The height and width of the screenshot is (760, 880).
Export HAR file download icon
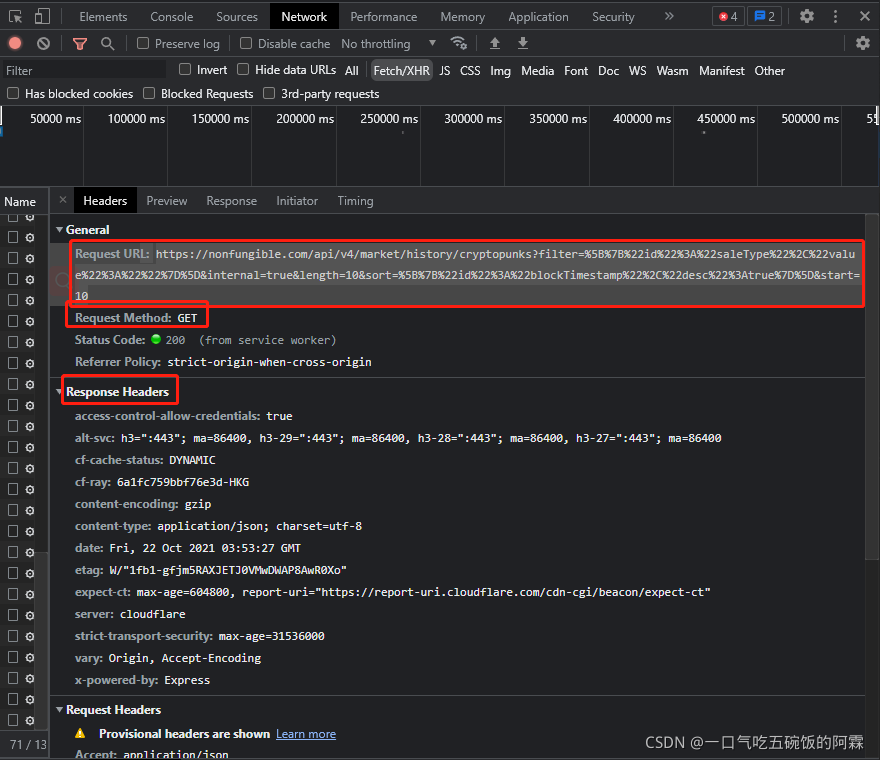click(x=522, y=43)
